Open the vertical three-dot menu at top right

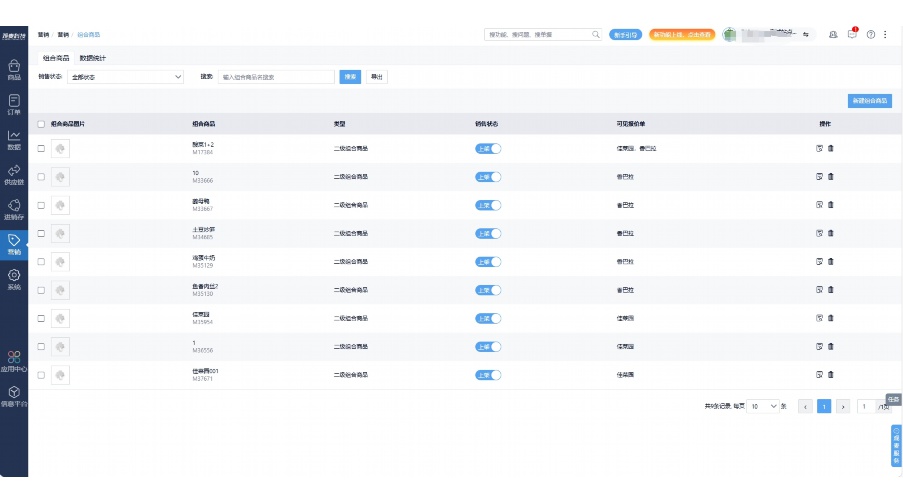click(x=885, y=34)
